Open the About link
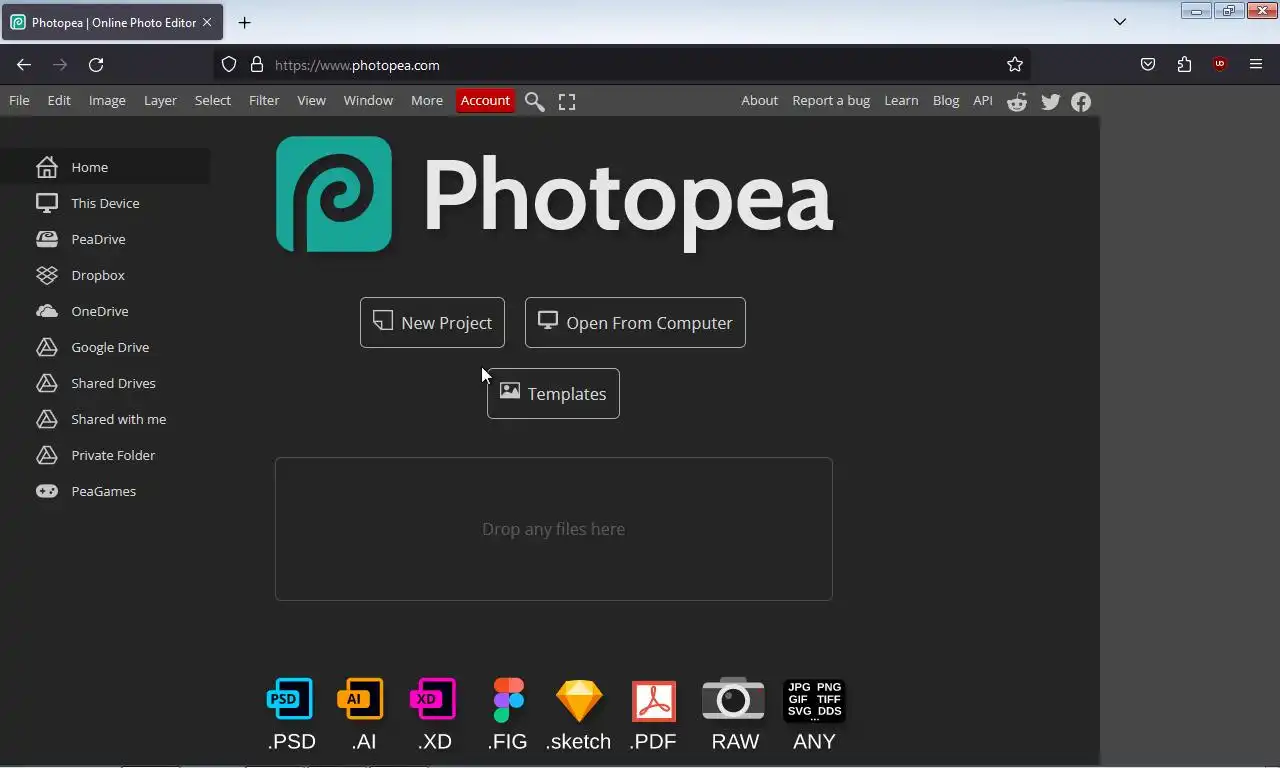This screenshot has width=1280, height=768. point(759,100)
